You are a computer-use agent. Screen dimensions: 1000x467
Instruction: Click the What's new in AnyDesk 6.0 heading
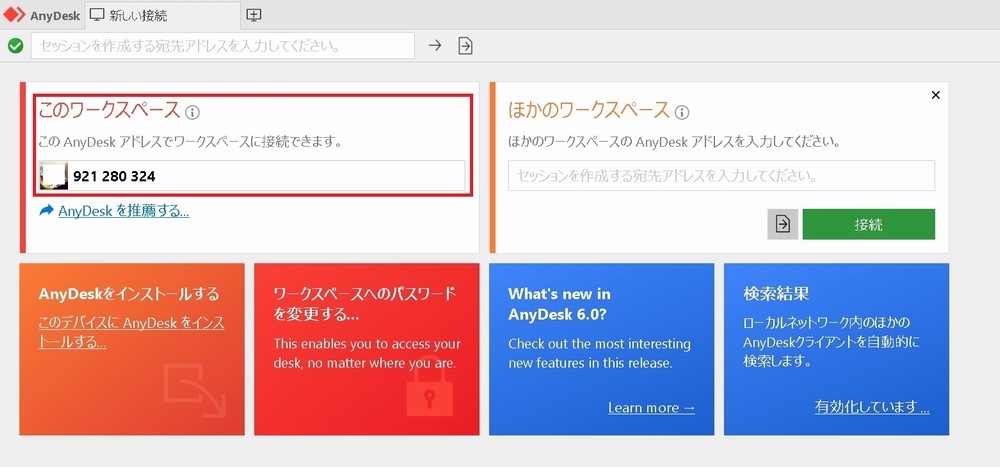(559, 304)
